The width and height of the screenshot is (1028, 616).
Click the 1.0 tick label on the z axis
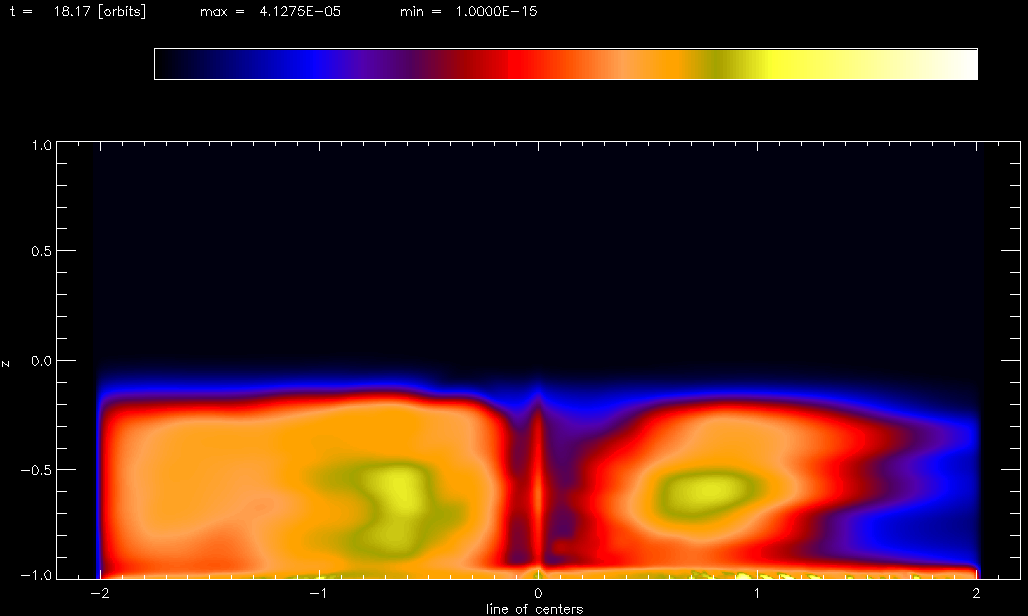pos(40,143)
